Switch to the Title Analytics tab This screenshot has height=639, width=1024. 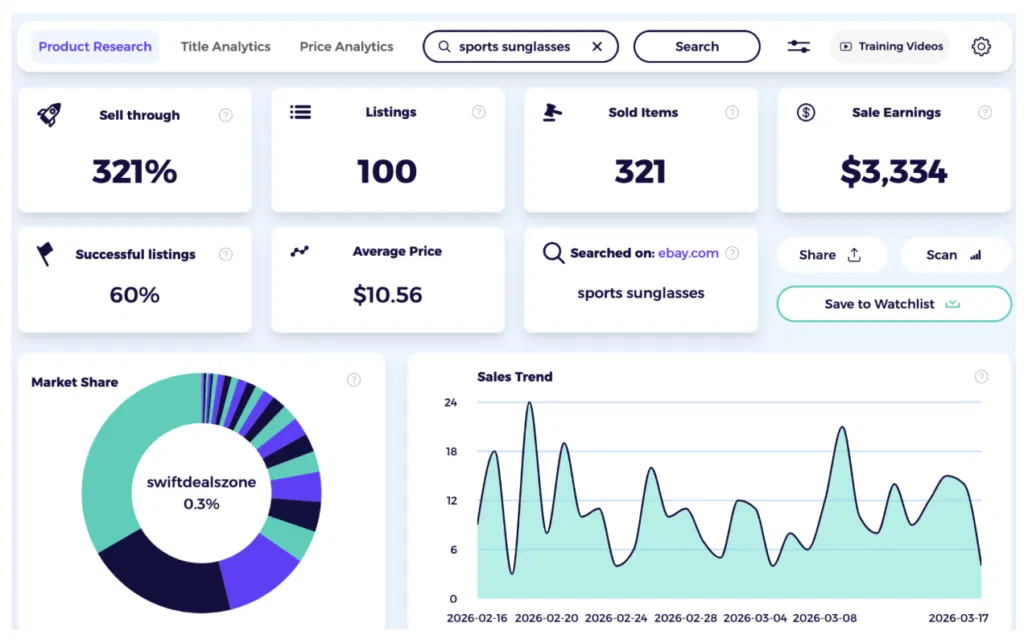pos(225,46)
